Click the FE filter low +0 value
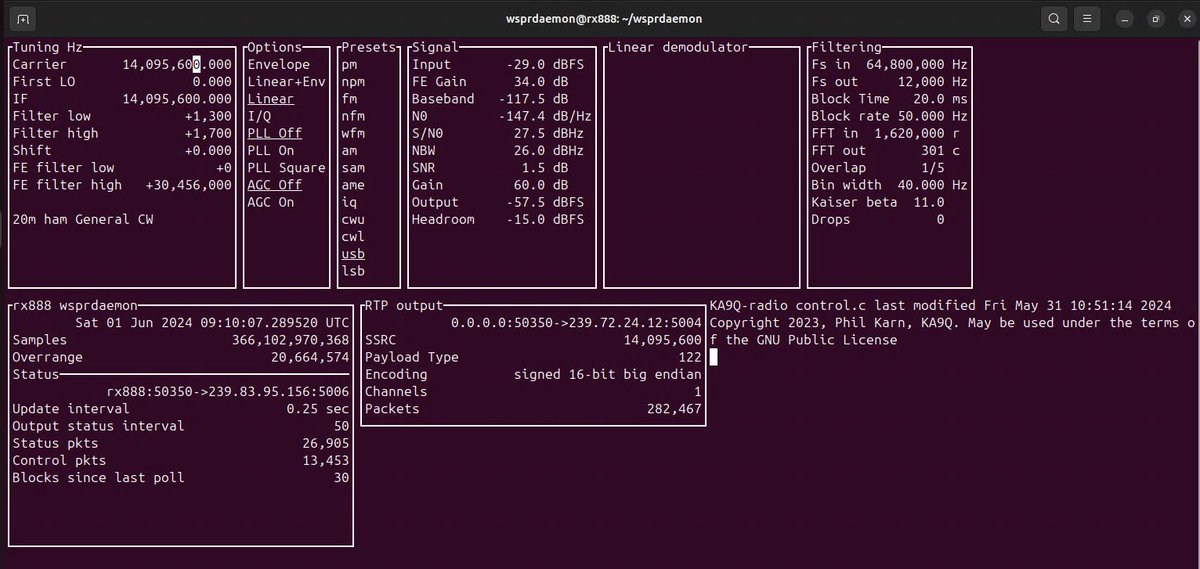The image size is (1200, 569). coord(224,167)
